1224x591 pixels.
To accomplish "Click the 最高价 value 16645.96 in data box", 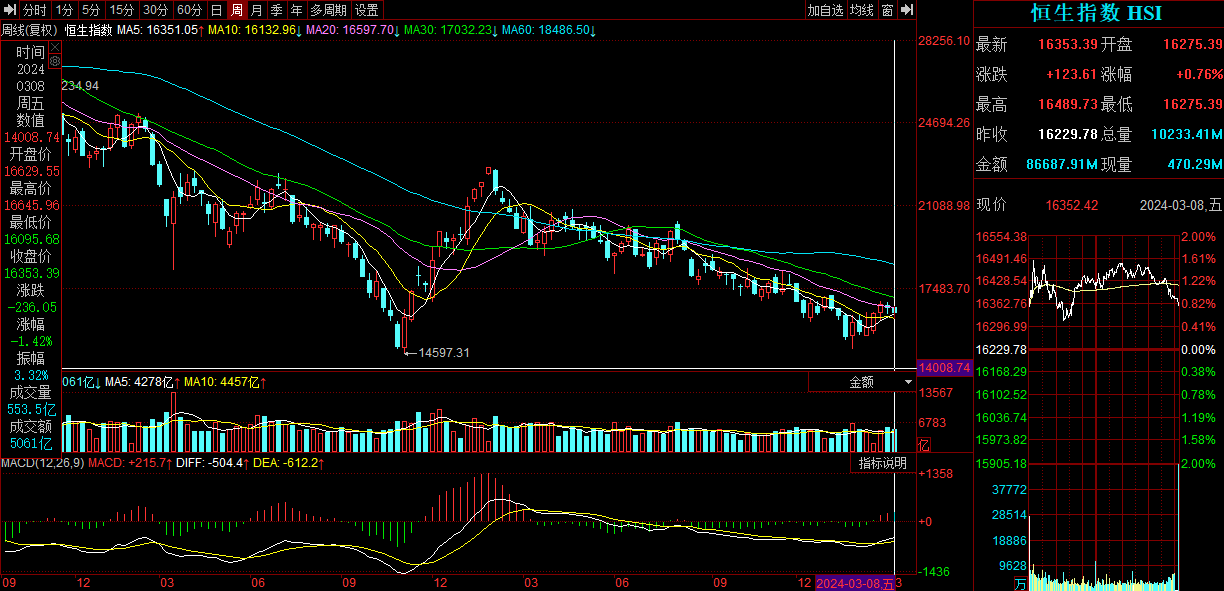I will click(x=31, y=205).
